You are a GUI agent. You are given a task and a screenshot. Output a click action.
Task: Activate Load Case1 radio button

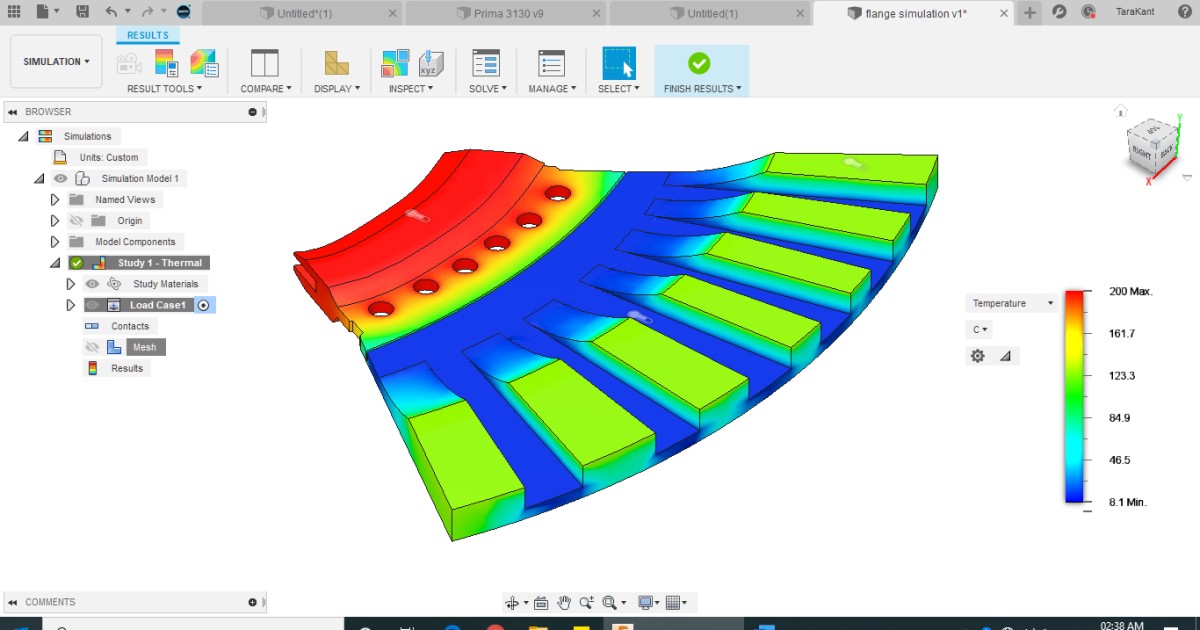(x=204, y=305)
